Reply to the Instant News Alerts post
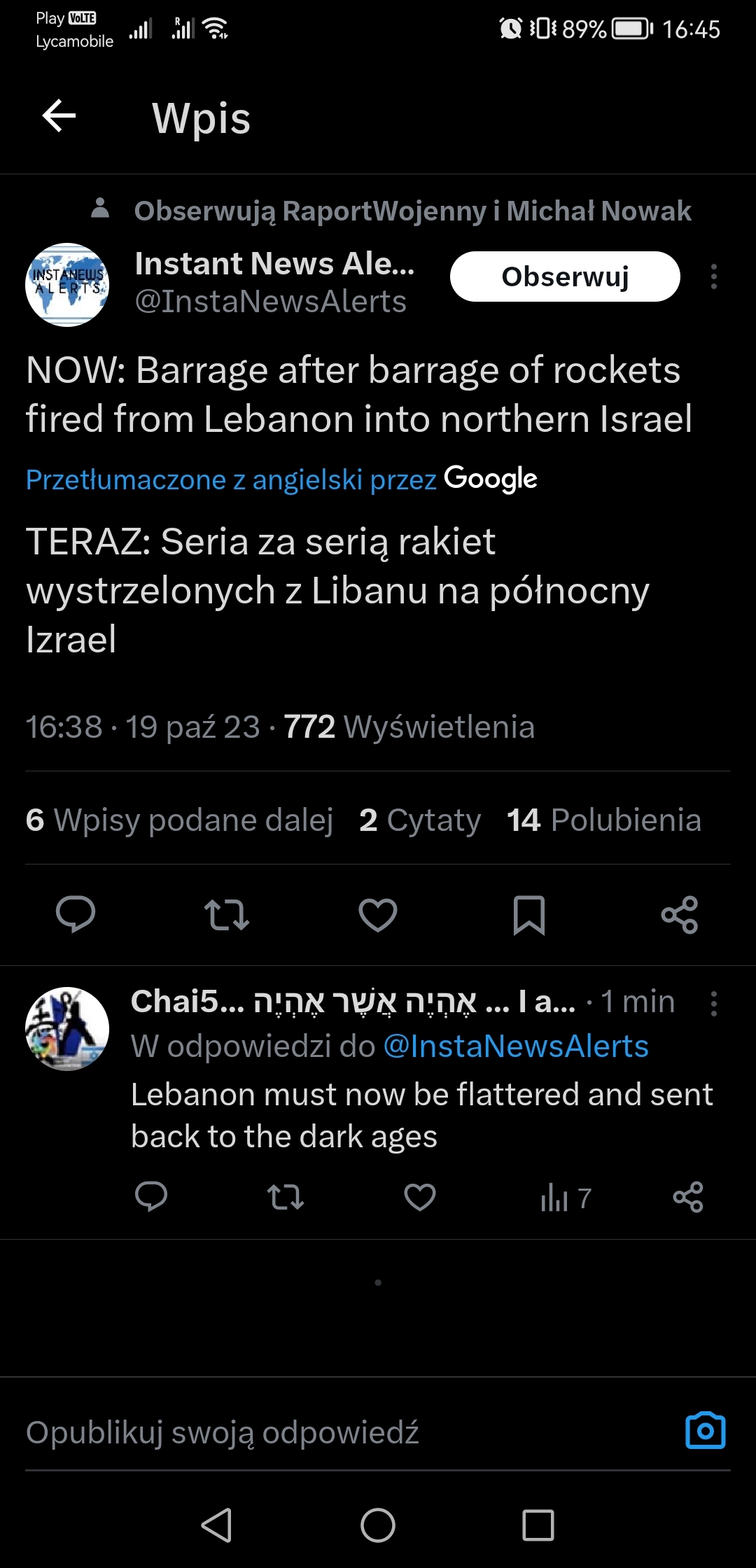This screenshot has height=1568, width=756. (76, 914)
